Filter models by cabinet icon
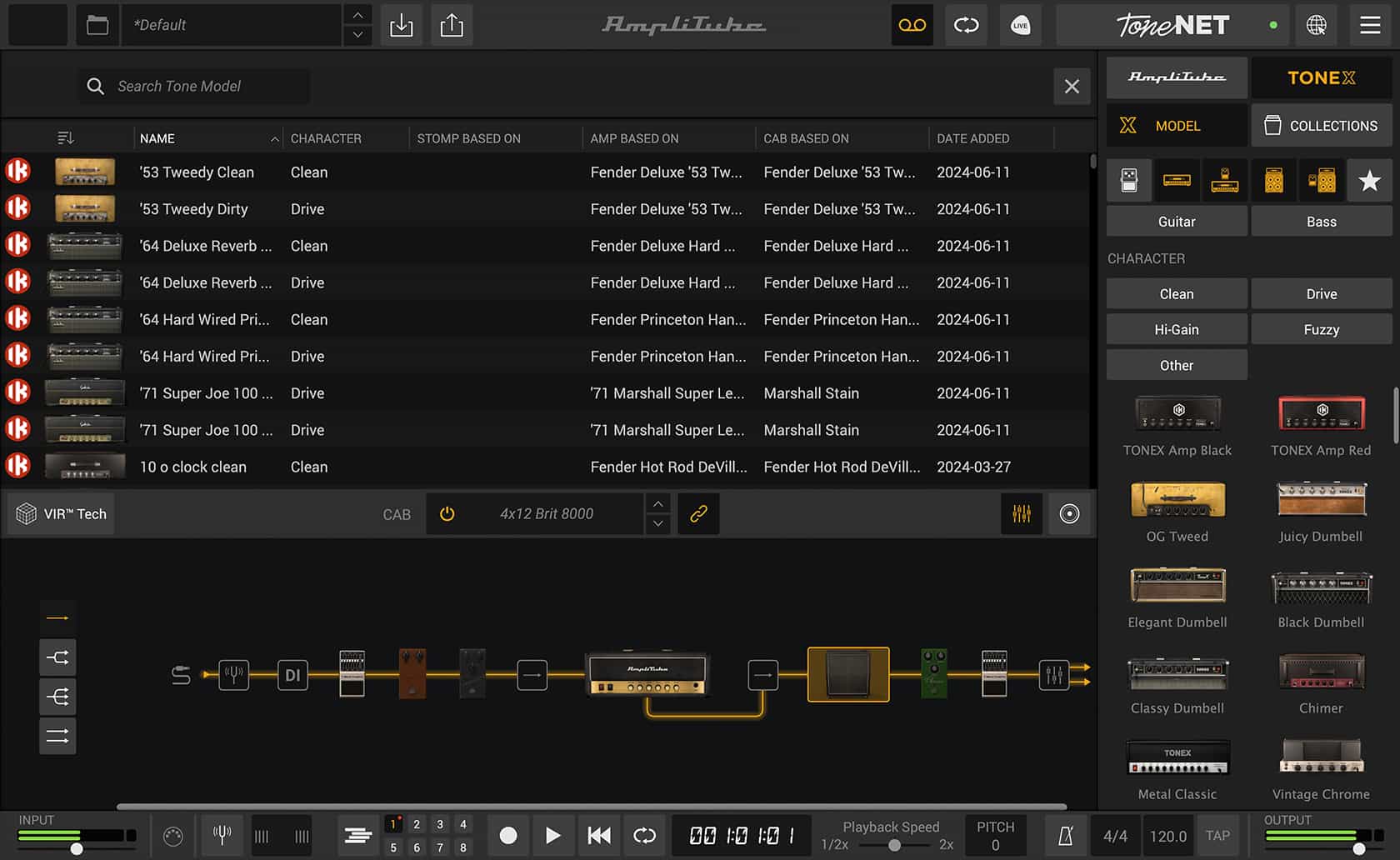The width and height of the screenshot is (1400, 860). click(1272, 180)
